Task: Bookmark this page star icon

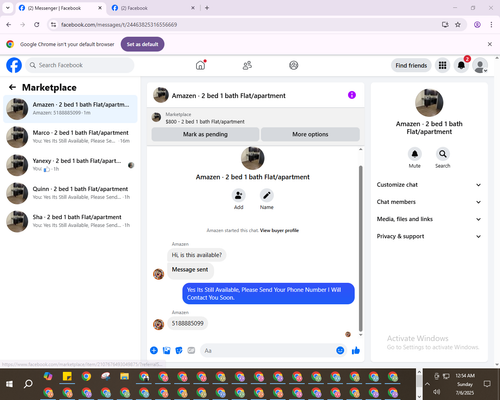Action: pos(458,25)
